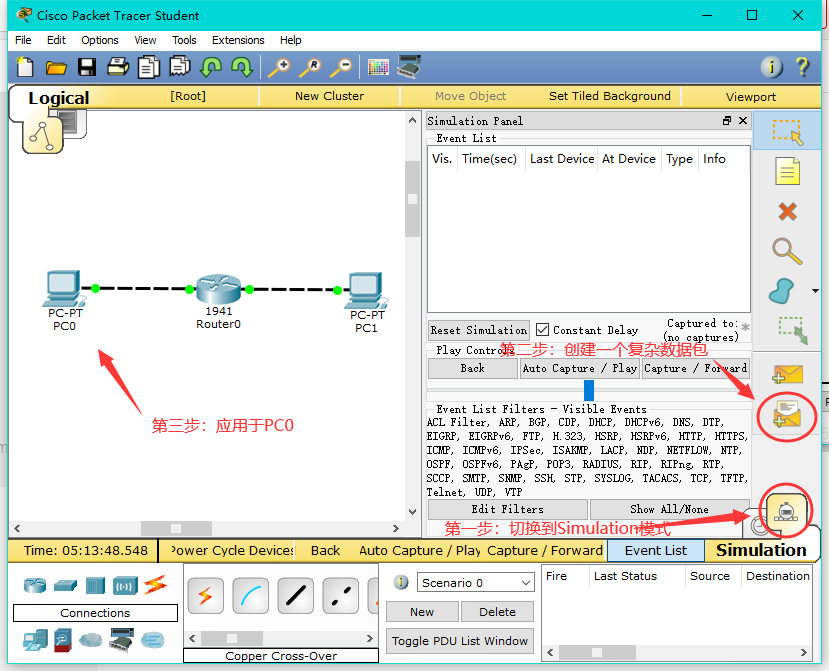Click the Simulation Panel Back button
Image resolution: width=829 pixels, height=671 pixels.
pyautogui.click(x=473, y=368)
